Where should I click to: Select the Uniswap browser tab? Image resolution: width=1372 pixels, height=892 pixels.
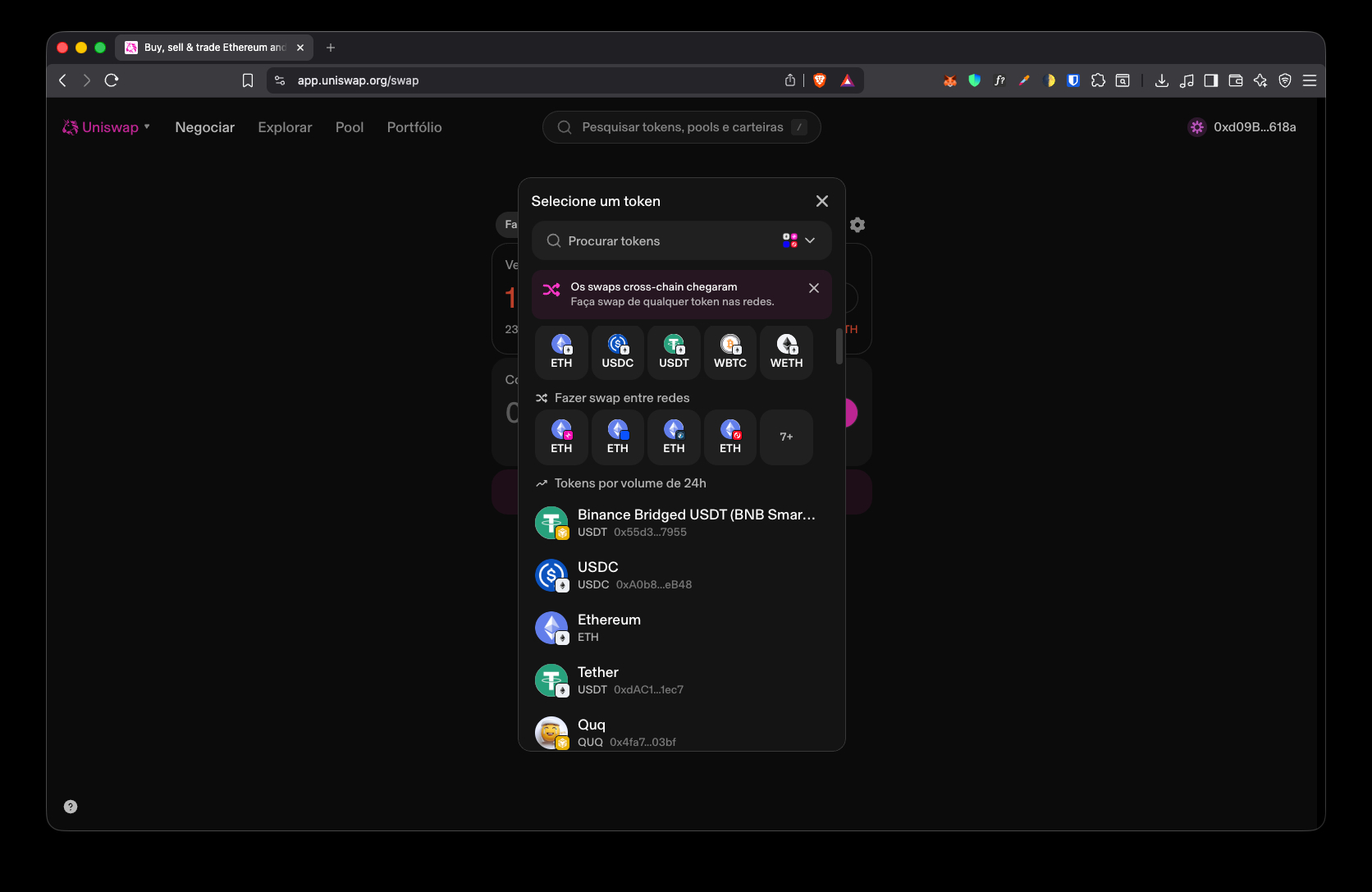pyautogui.click(x=214, y=48)
